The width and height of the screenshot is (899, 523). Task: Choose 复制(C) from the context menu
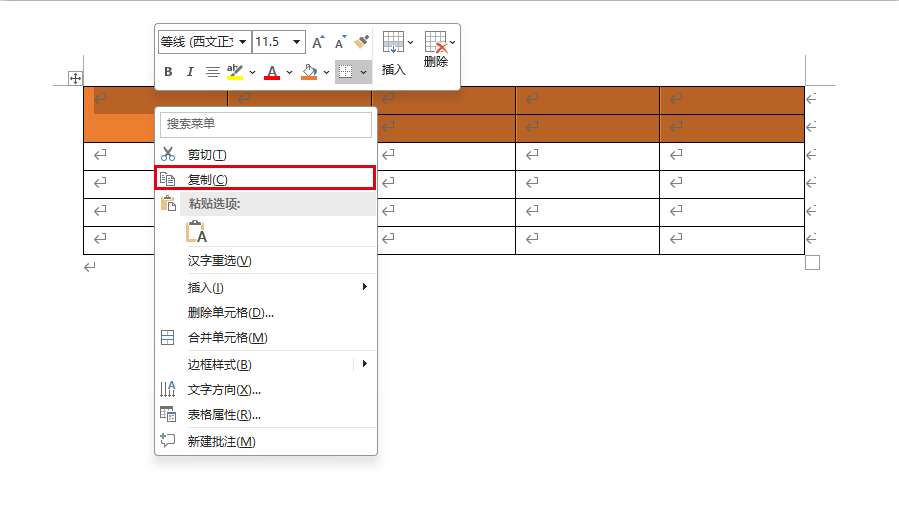click(208, 179)
